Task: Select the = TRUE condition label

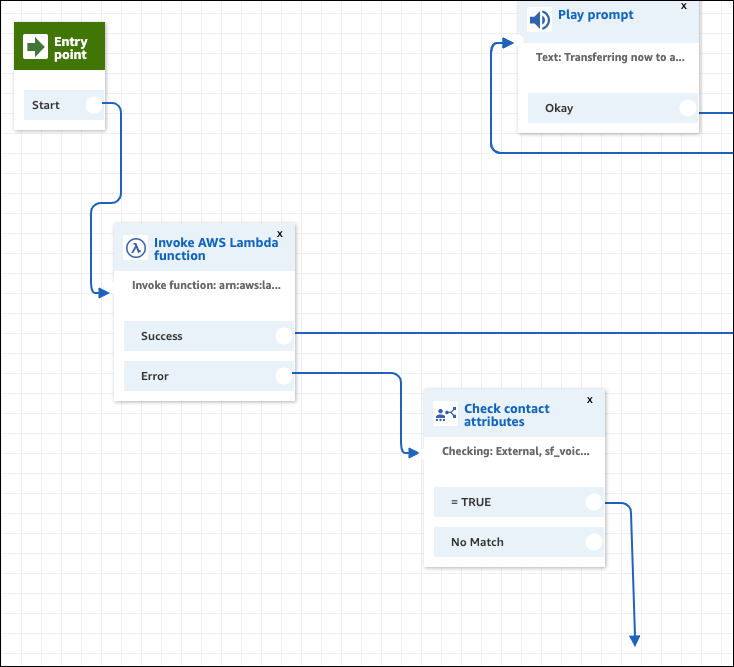Action: pos(471,502)
